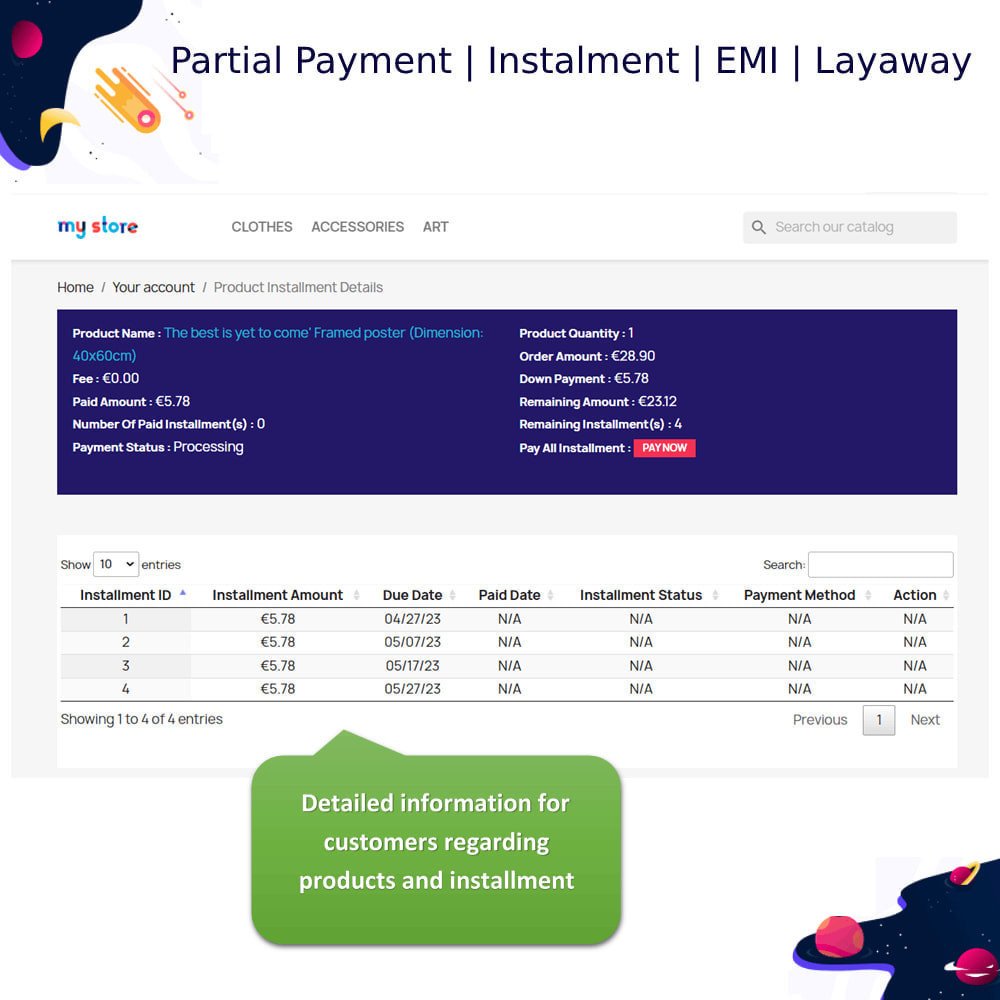Open Your account breadcrumb
Image resolution: width=1000 pixels, height=1000 pixels.
point(154,288)
